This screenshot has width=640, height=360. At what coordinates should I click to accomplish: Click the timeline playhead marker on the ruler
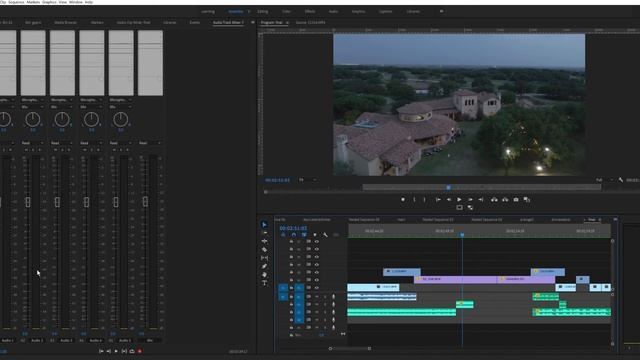pyautogui.click(x=462, y=235)
